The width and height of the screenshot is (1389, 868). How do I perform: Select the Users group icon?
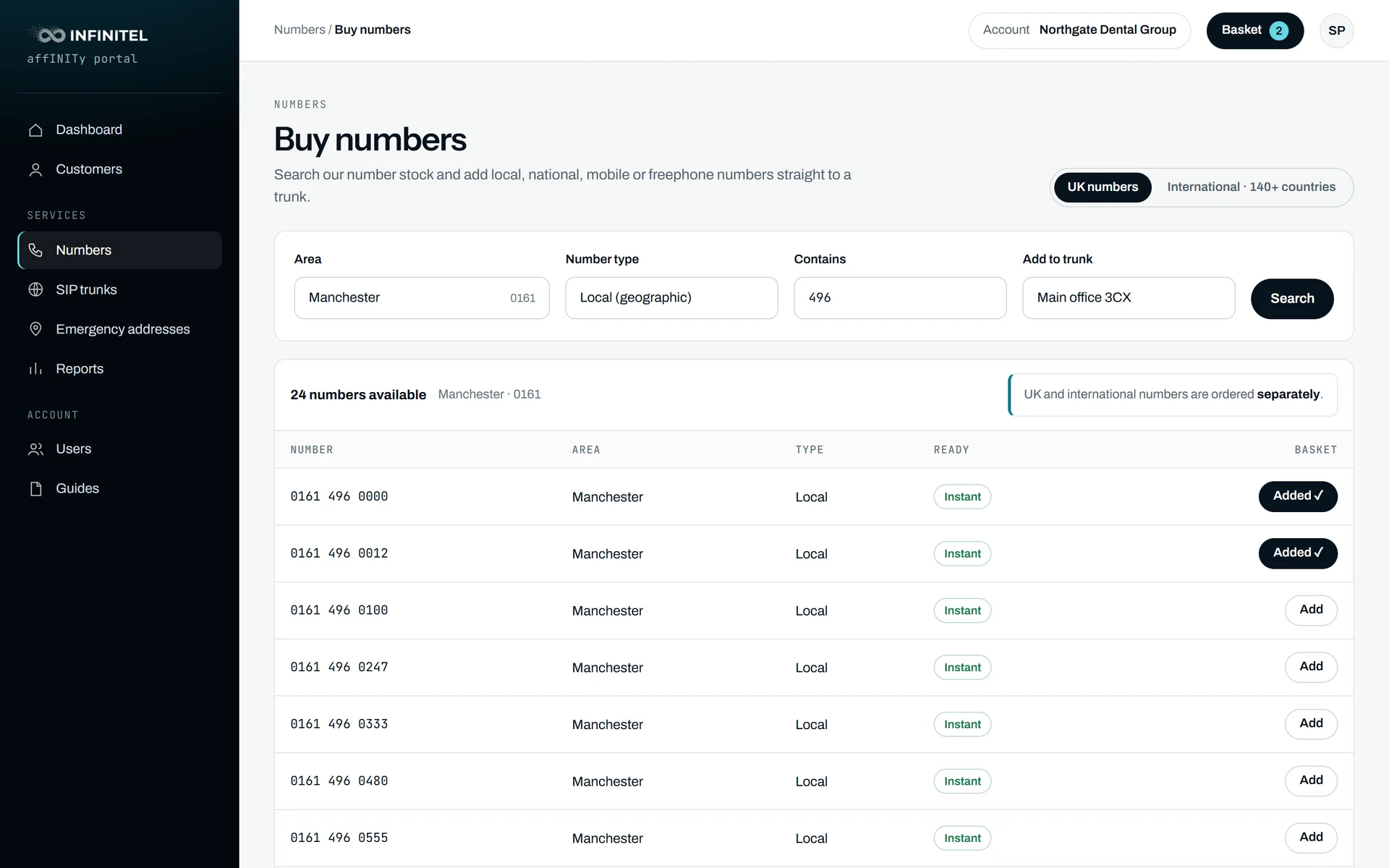35,449
